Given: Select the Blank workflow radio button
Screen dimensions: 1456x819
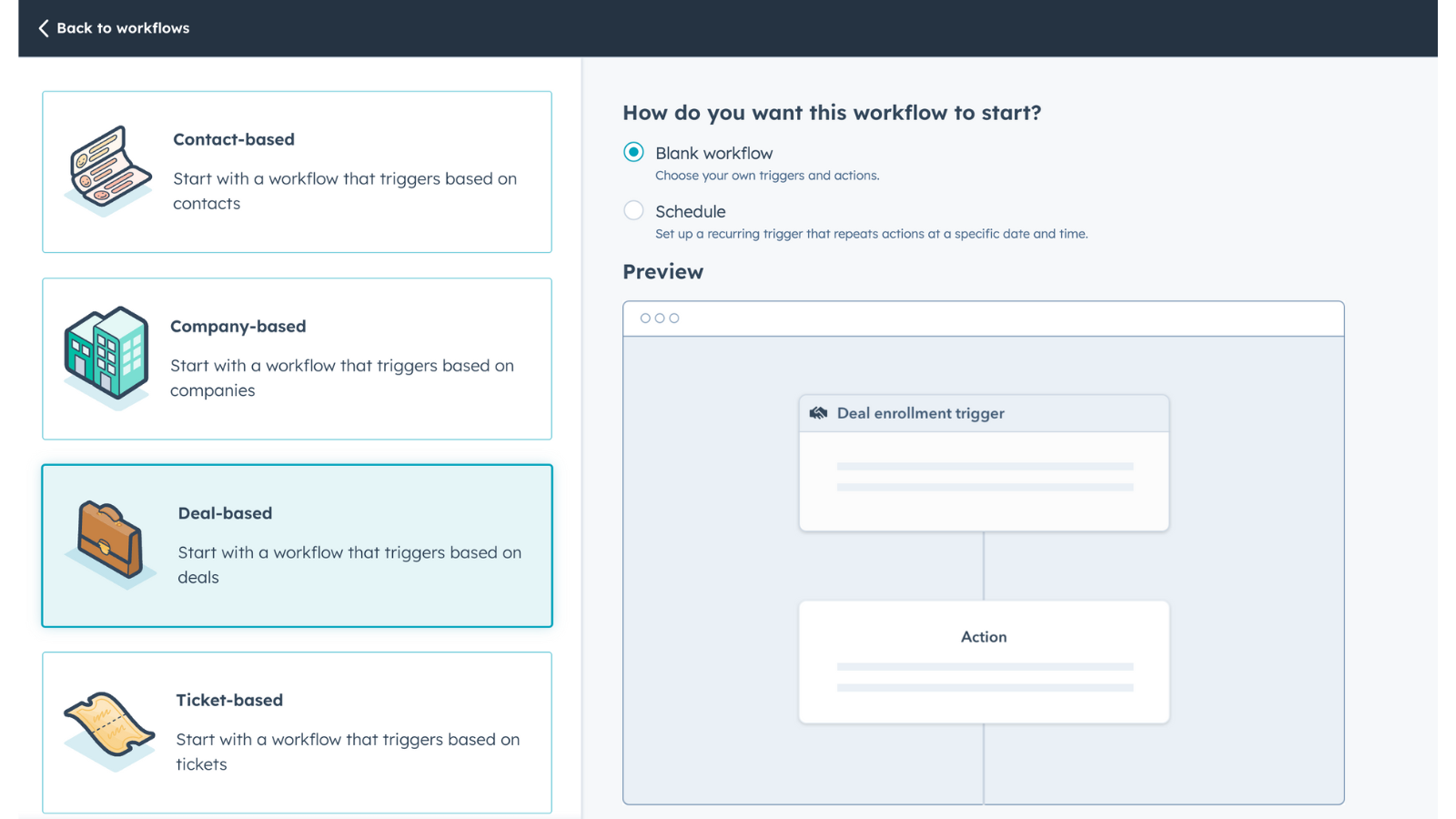Looking at the screenshot, I should tap(633, 152).
